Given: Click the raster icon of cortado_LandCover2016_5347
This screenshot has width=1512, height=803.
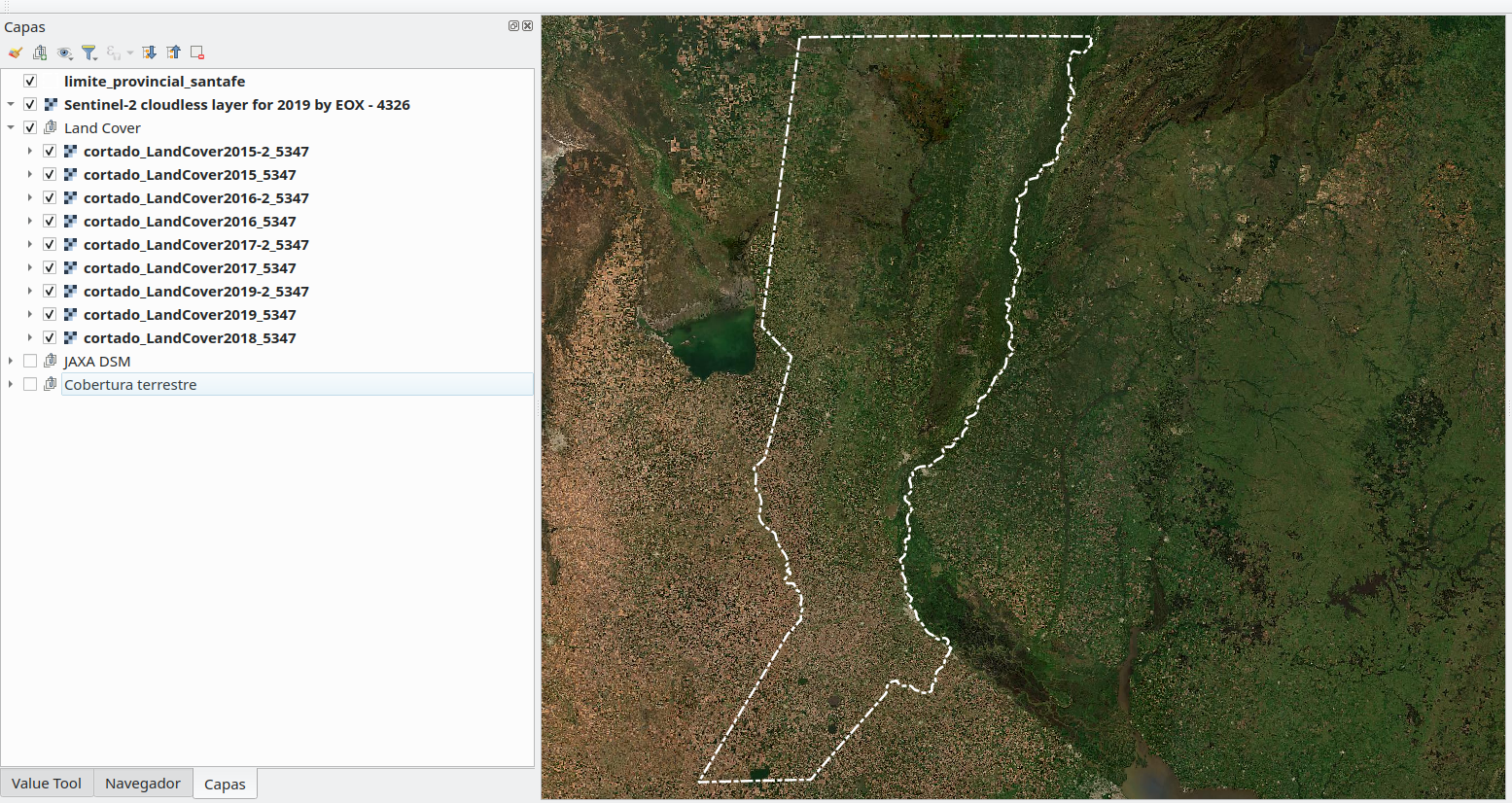Looking at the screenshot, I should pyautogui.click(x=71, y=222).
